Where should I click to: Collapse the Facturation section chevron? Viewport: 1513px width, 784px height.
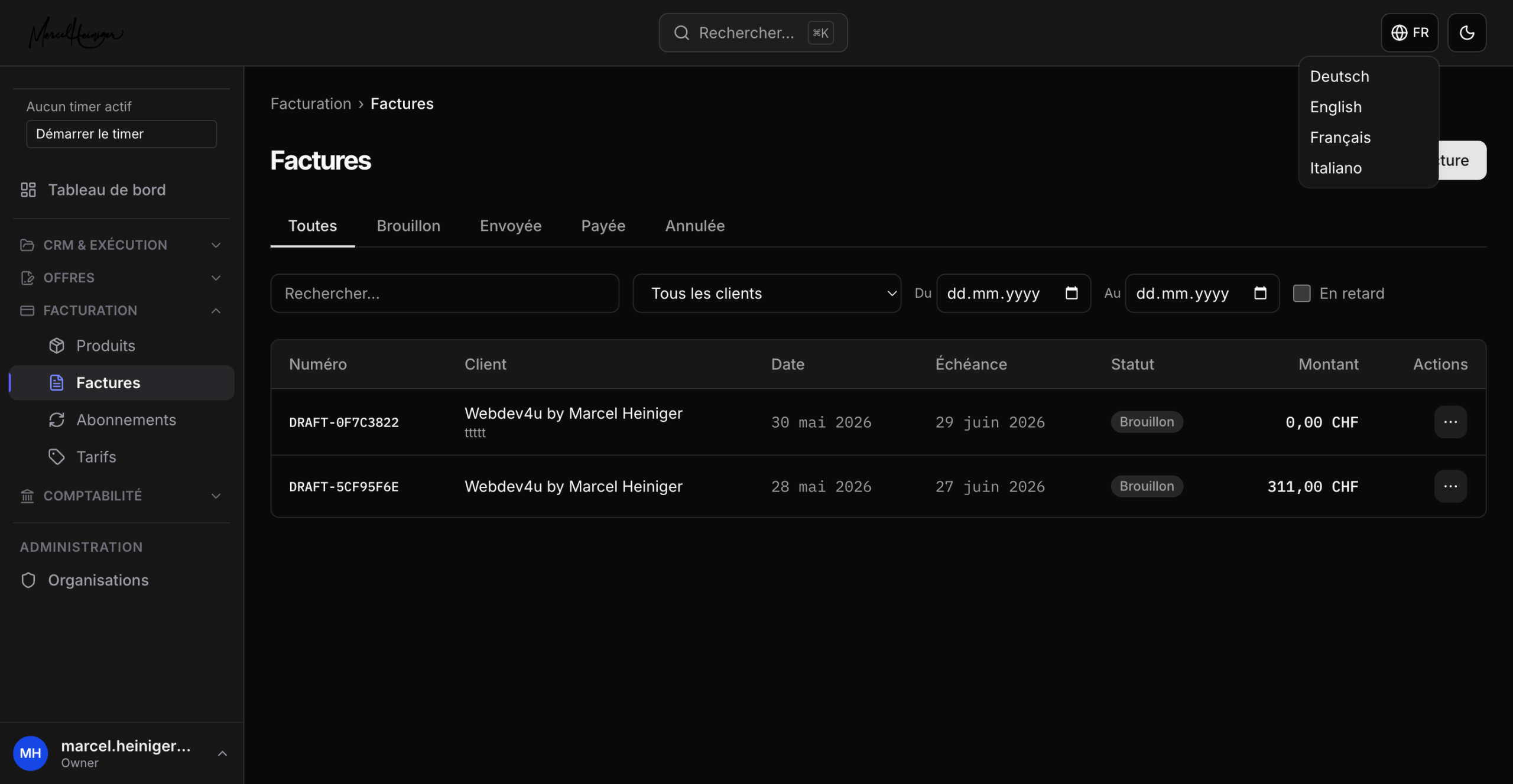[x=216, y=311]
